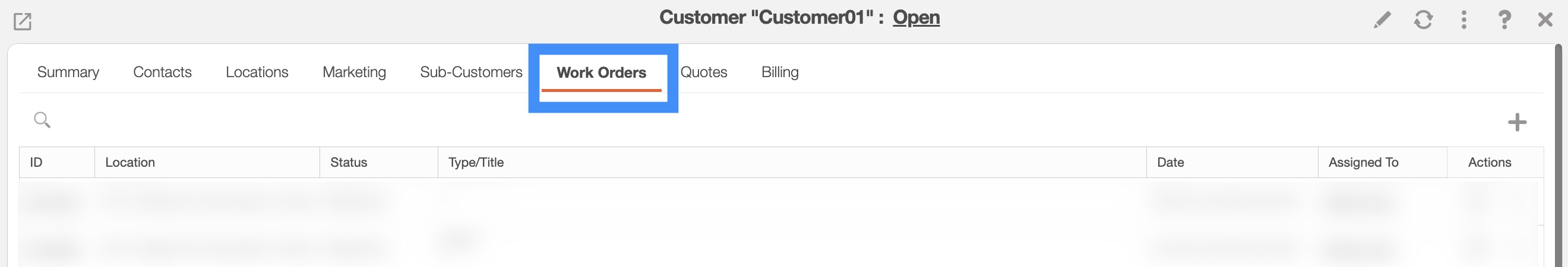Viewport: 1568px width, 267px height.
Task: Switch to the Summary tab
Action: [x=68, y=72]
